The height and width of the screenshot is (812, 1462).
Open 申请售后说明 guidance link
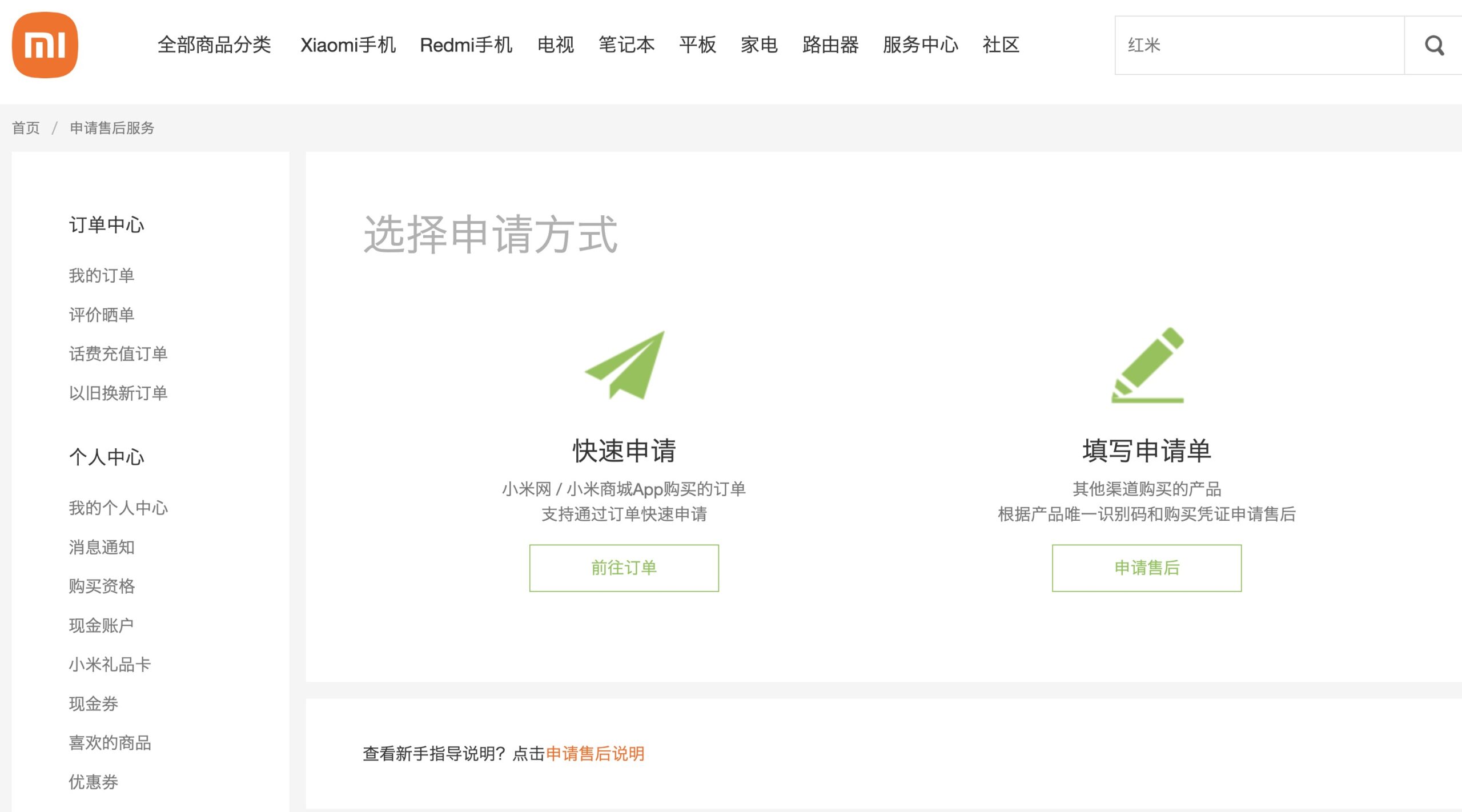(595, 753)
